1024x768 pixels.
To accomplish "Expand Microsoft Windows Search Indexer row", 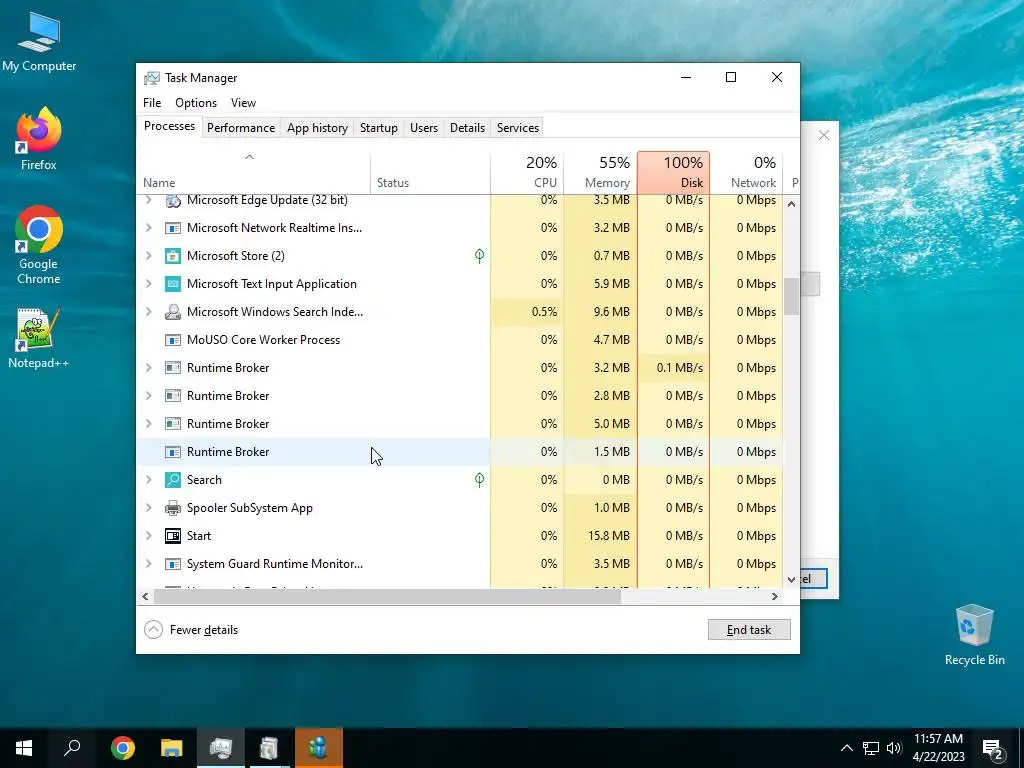I will [149, 312].
